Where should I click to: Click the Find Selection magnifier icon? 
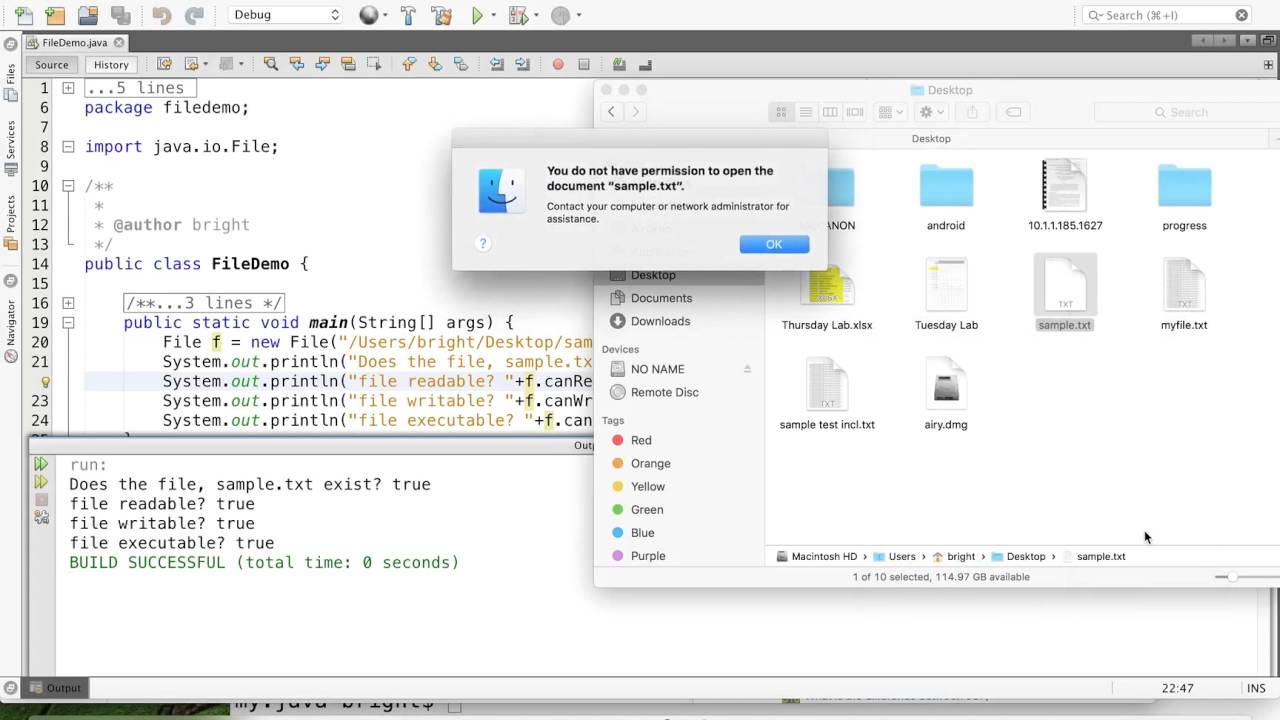[x=270, y=64]
